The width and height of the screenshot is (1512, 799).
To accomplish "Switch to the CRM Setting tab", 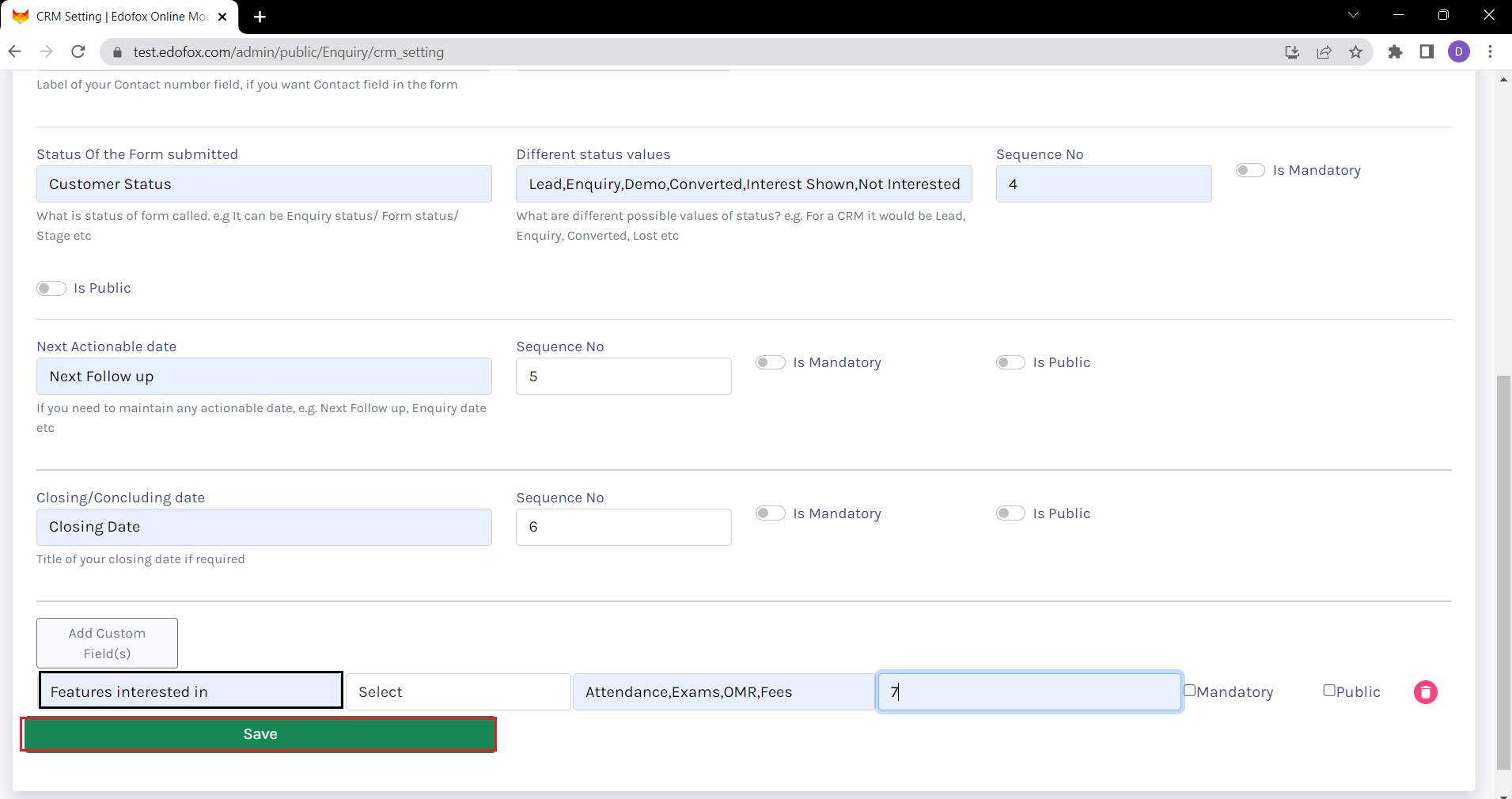I will click(x=119, y=17).
